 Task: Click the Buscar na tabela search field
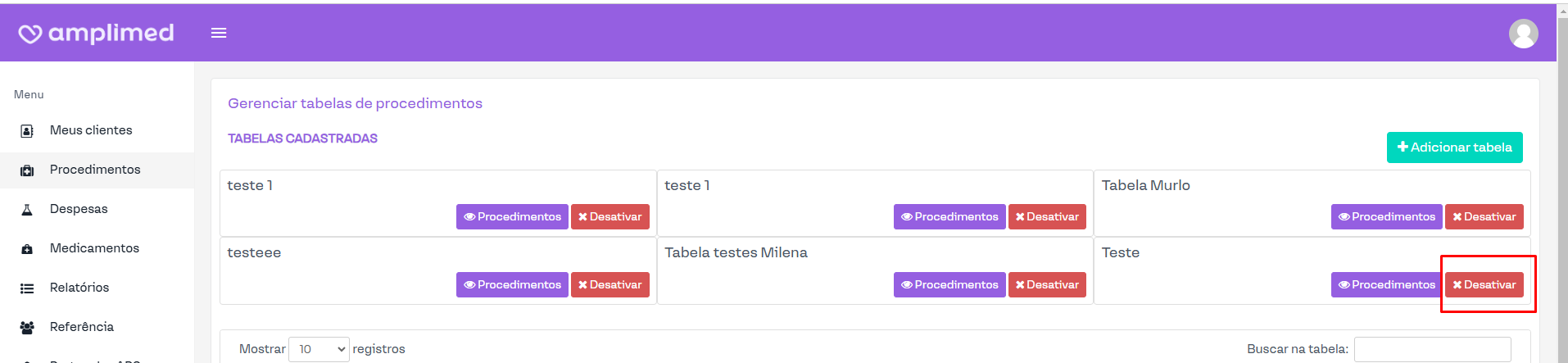[1432, 349]
